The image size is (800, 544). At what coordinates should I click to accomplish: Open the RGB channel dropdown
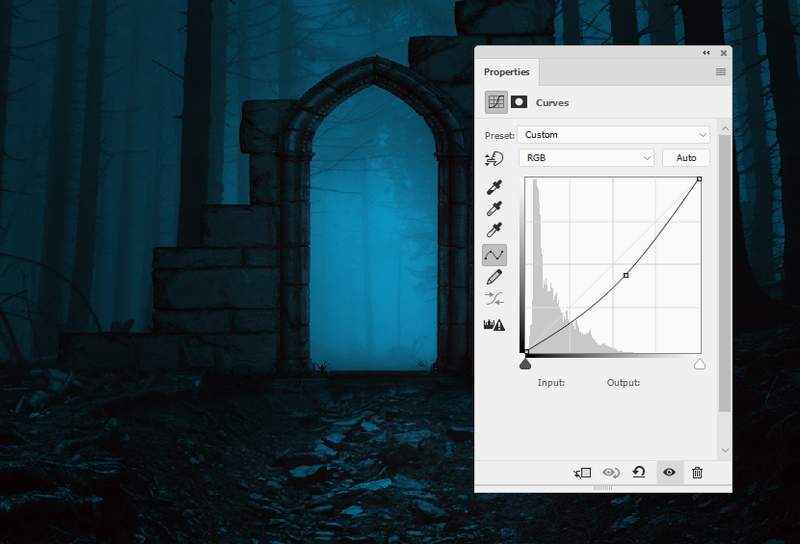(x=586, y=158)
